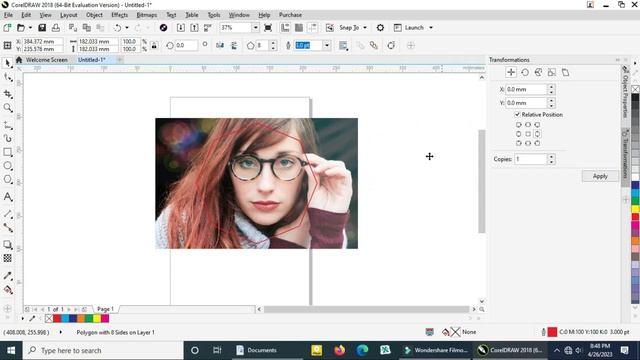Toggle the lock ratio padlock
Screen dimensions: 640x360
coord(154,45)
